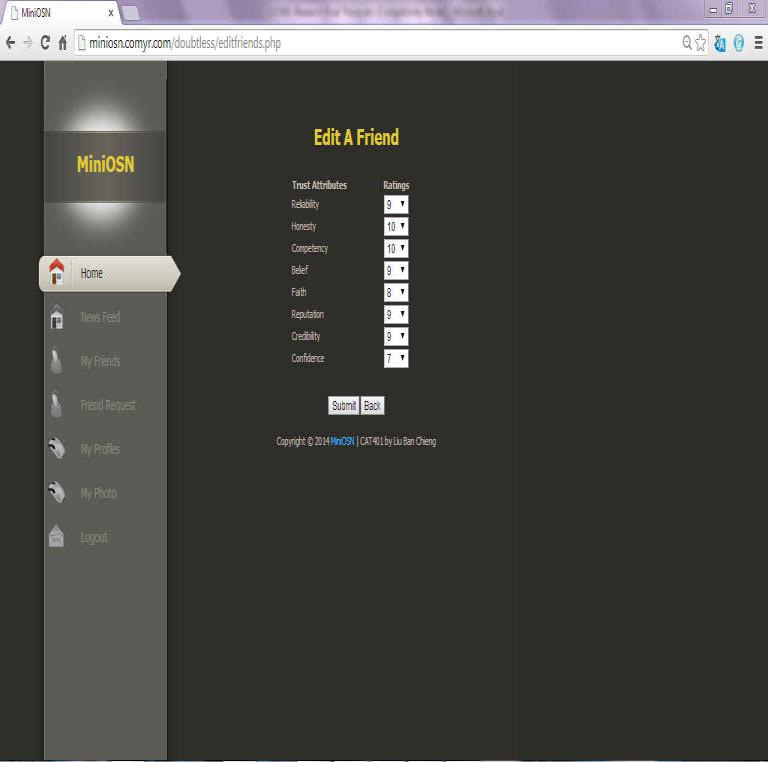Switch to the MiniOSN browser tab
This screenshot has width=768, height=762.
point(60,13)
